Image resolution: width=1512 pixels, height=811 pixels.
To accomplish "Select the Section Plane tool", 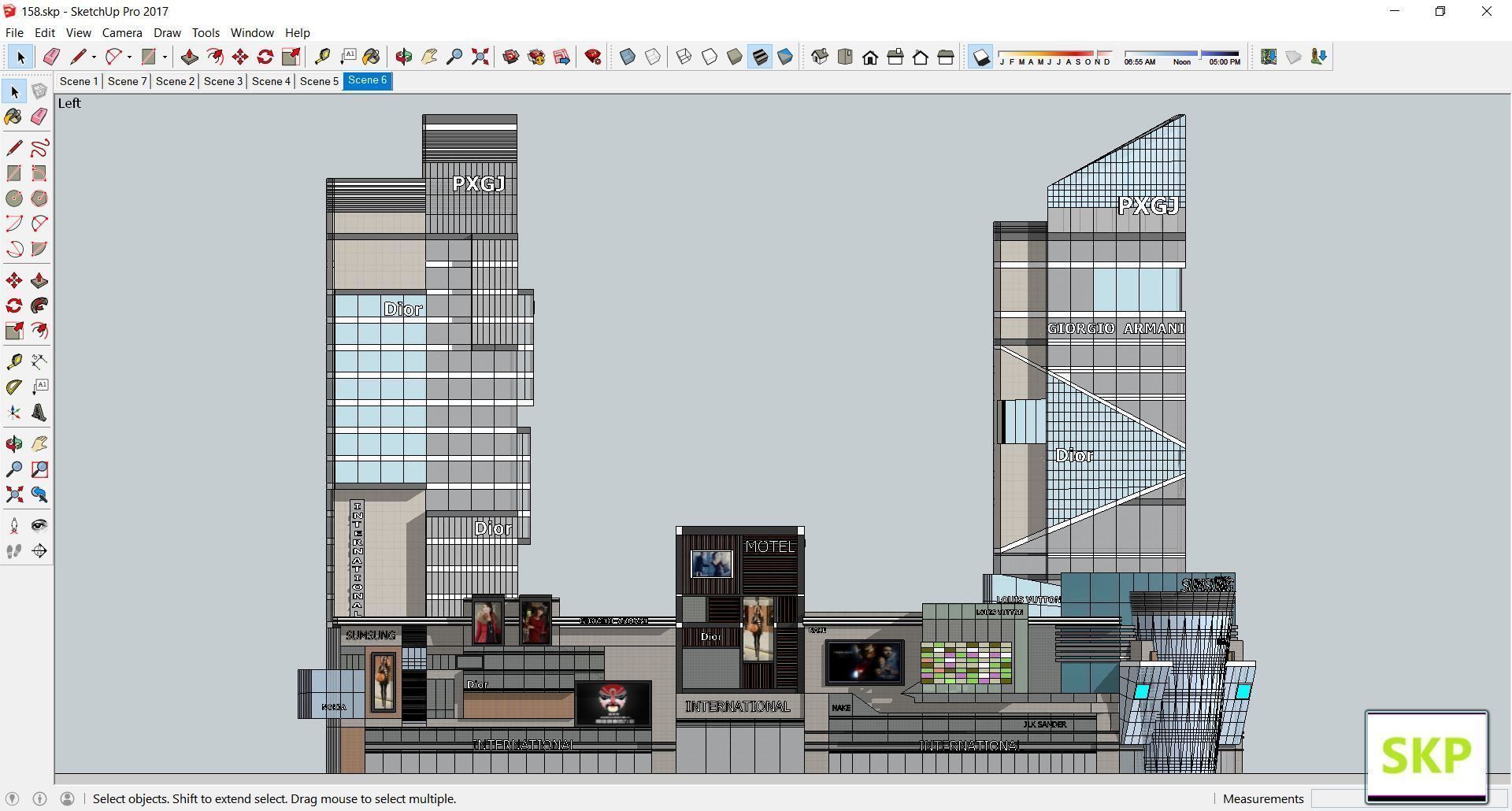I will [x=39, y=551].
